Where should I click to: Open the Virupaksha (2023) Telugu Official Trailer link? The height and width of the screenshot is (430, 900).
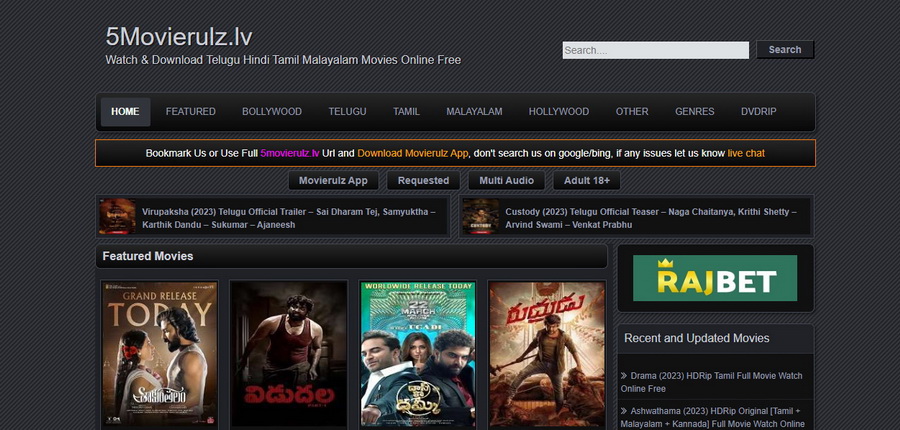point(288,218)
